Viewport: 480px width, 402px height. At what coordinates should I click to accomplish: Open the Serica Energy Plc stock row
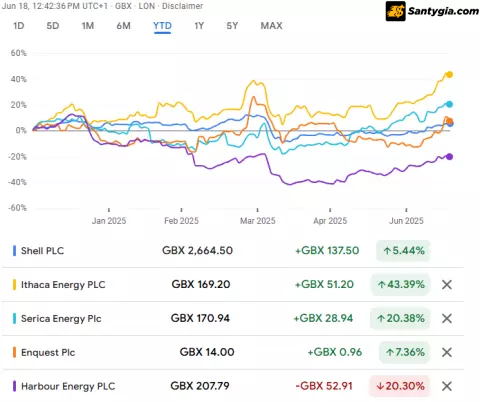click(233, 318)
